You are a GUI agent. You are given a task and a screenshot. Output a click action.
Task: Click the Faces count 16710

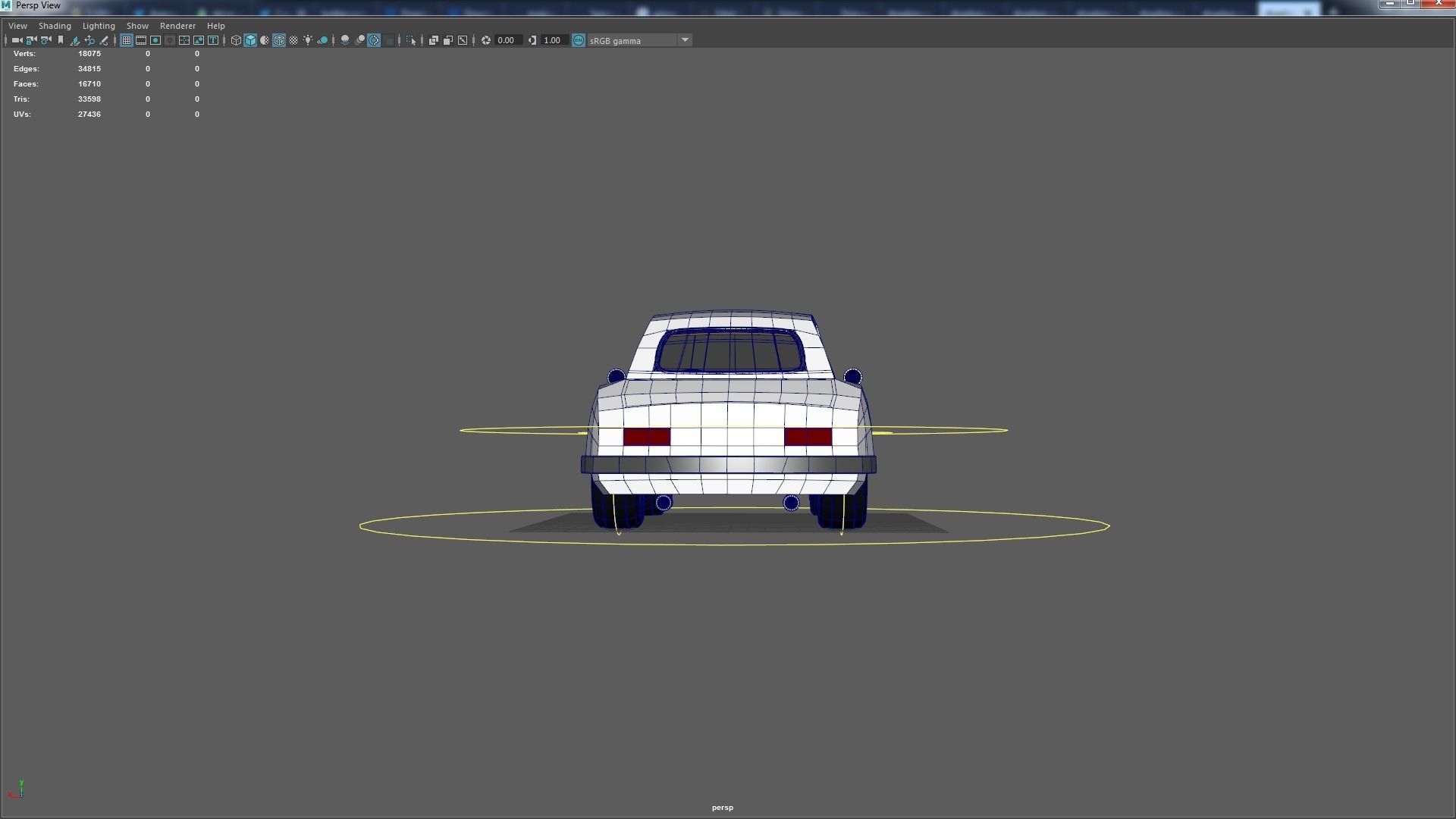pos(89,84)
